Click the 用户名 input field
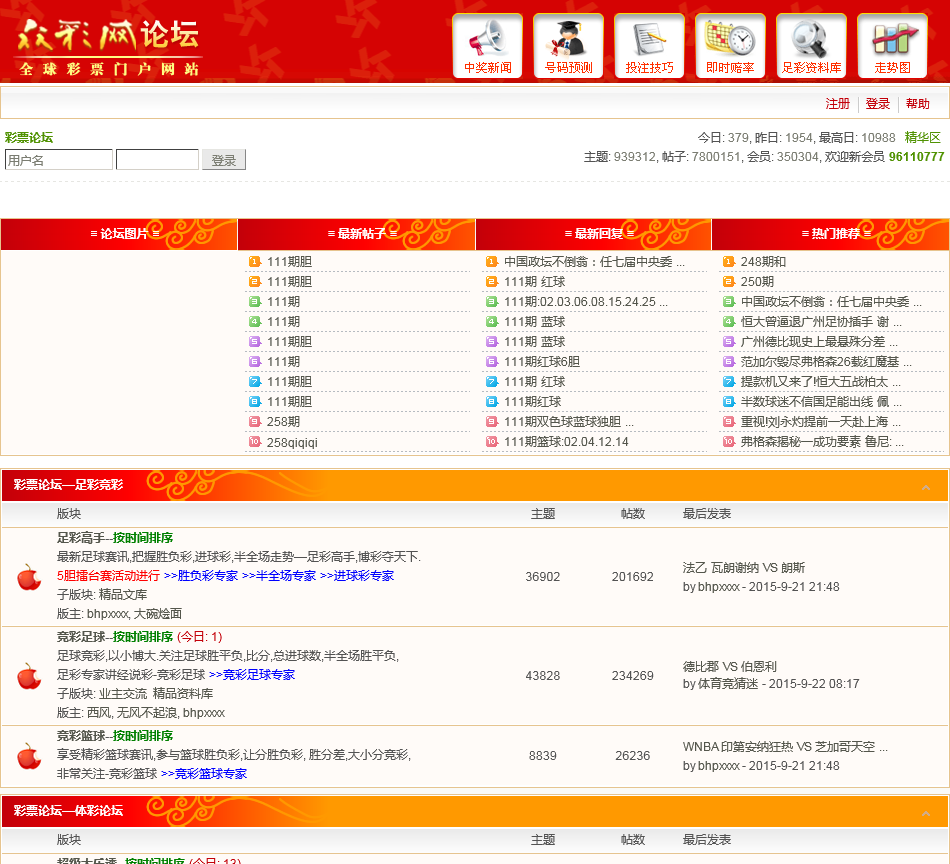 pos(59,160)
